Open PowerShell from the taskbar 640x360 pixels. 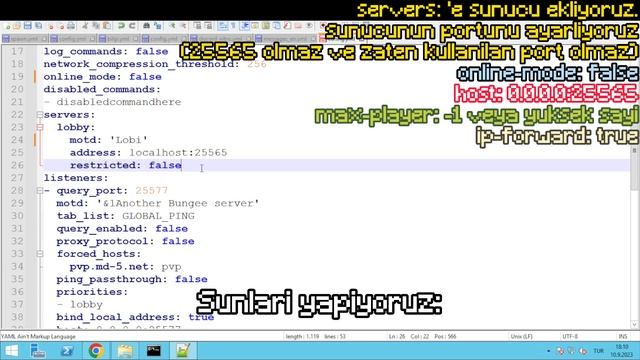(67, 351)
